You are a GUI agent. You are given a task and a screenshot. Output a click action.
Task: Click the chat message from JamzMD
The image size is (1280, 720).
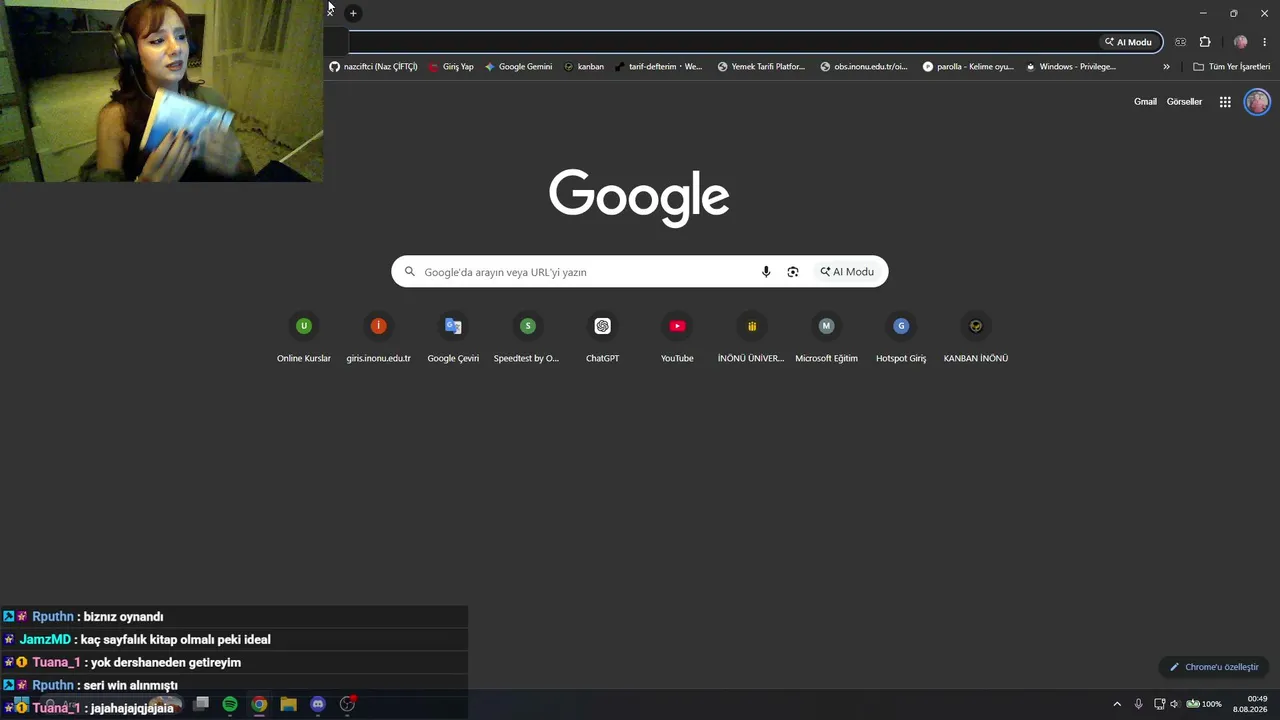click(x=234, y=640)
